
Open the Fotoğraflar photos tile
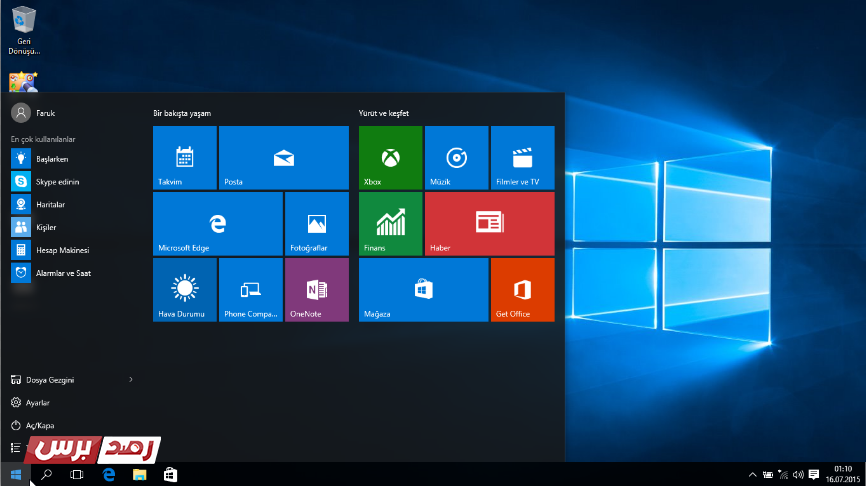tap(317, 224)
